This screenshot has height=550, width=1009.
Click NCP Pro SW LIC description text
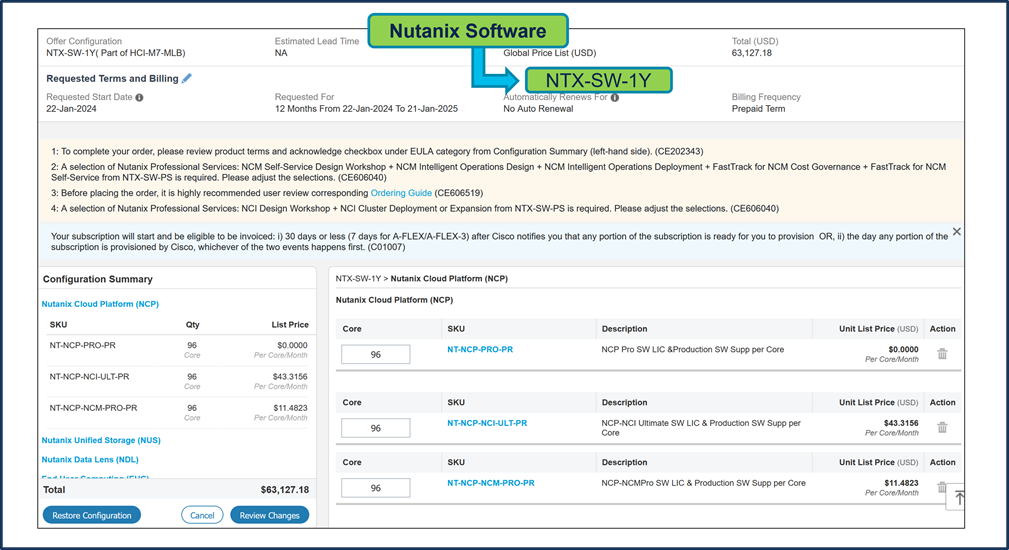click(x=692, y=350)
